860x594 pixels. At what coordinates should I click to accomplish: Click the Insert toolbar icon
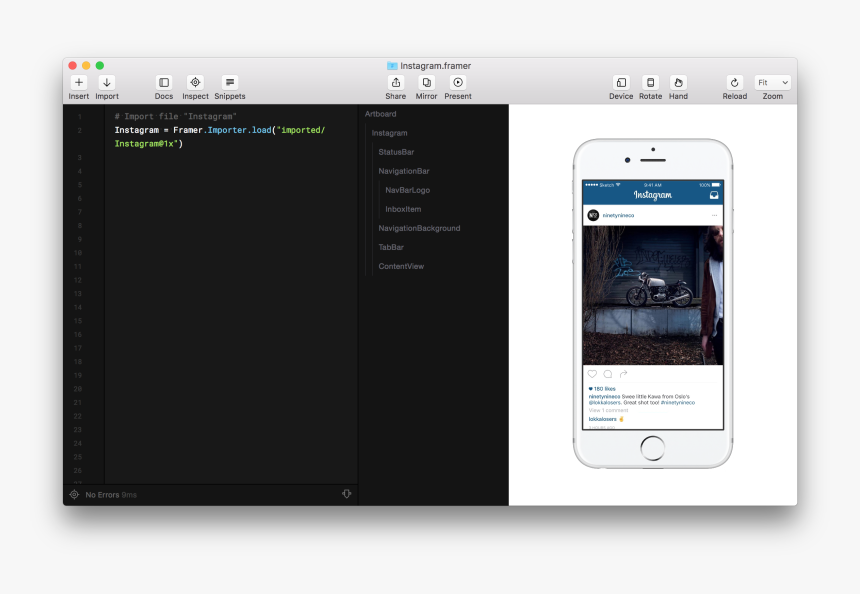[79, 83]
